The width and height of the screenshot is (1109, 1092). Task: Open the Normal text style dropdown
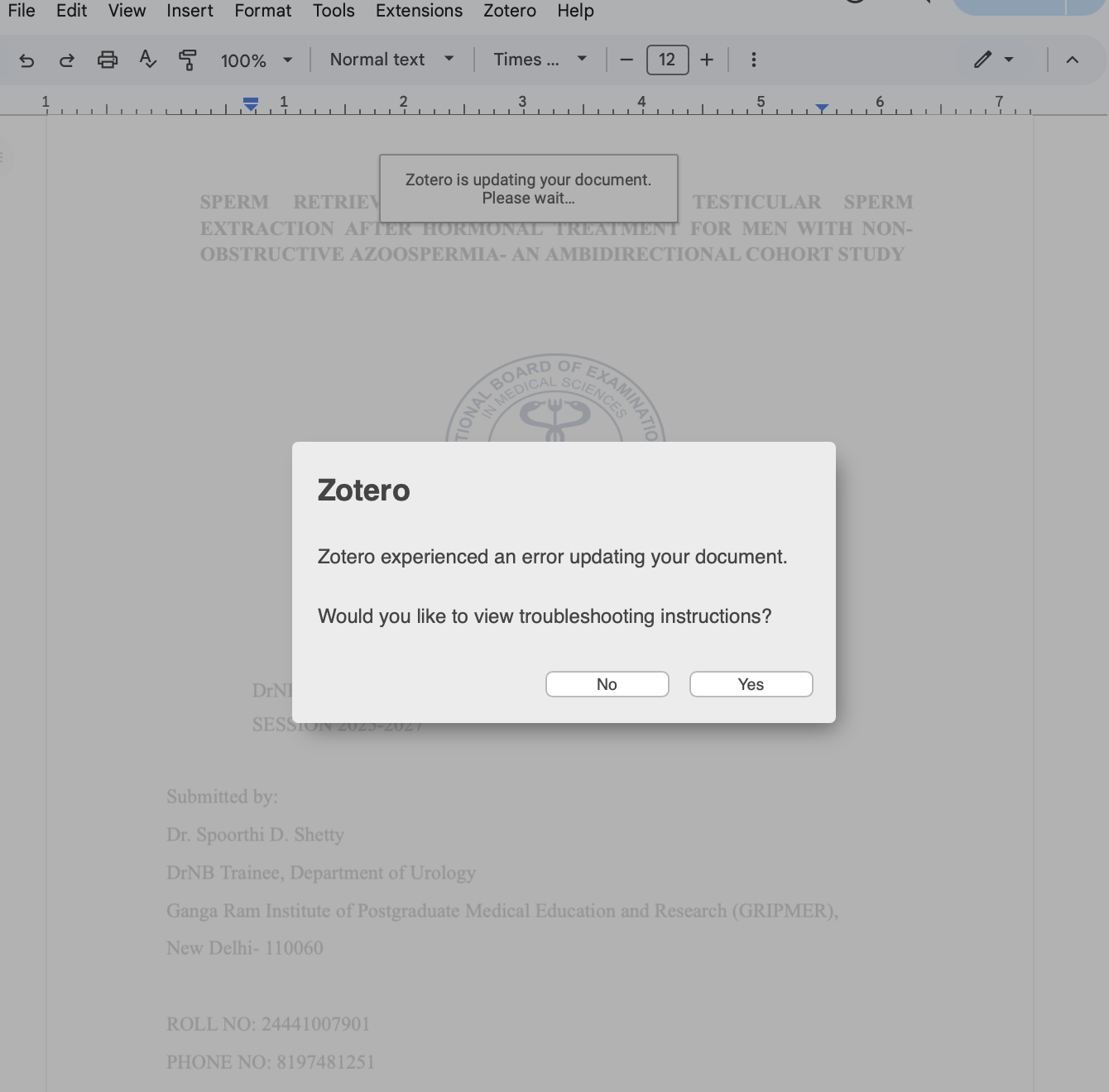coord(391,60)
